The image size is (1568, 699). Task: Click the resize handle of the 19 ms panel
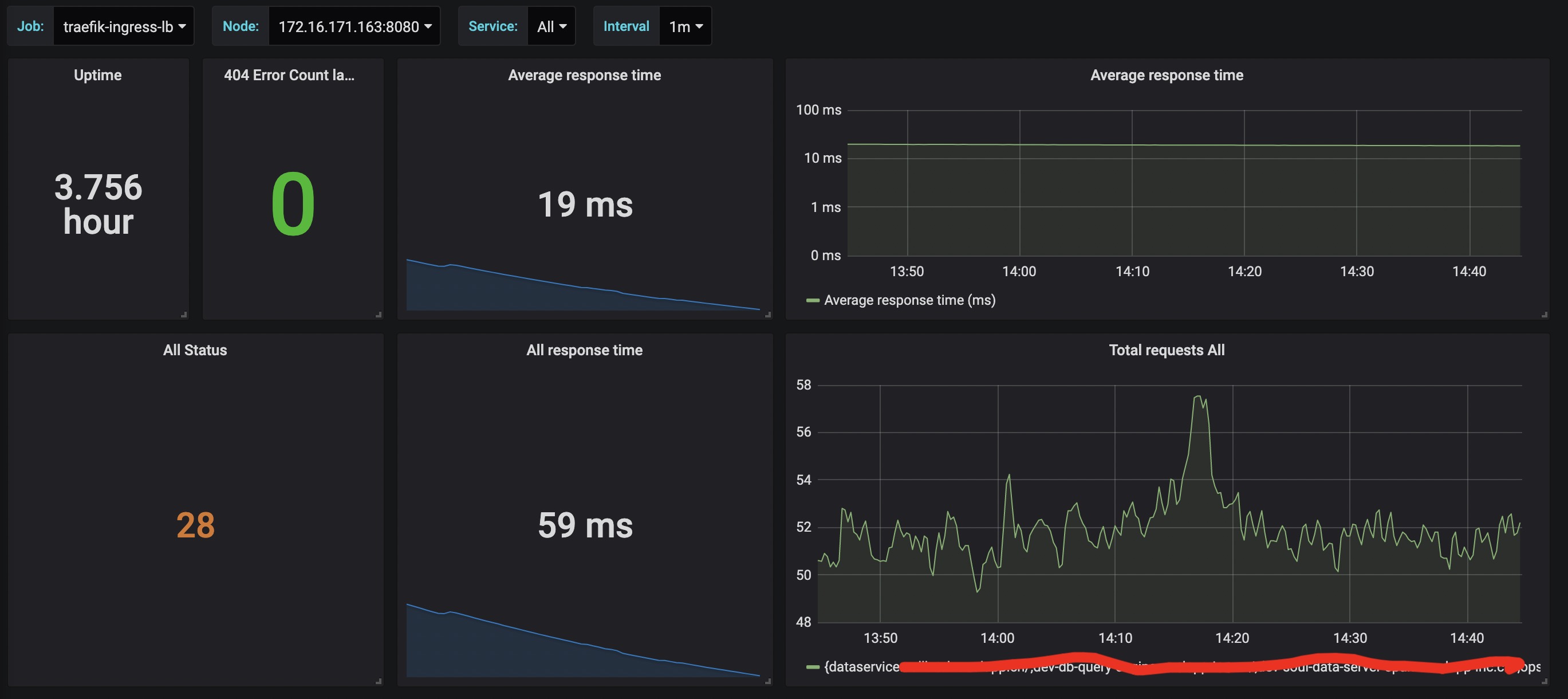(x=768, y=315)
